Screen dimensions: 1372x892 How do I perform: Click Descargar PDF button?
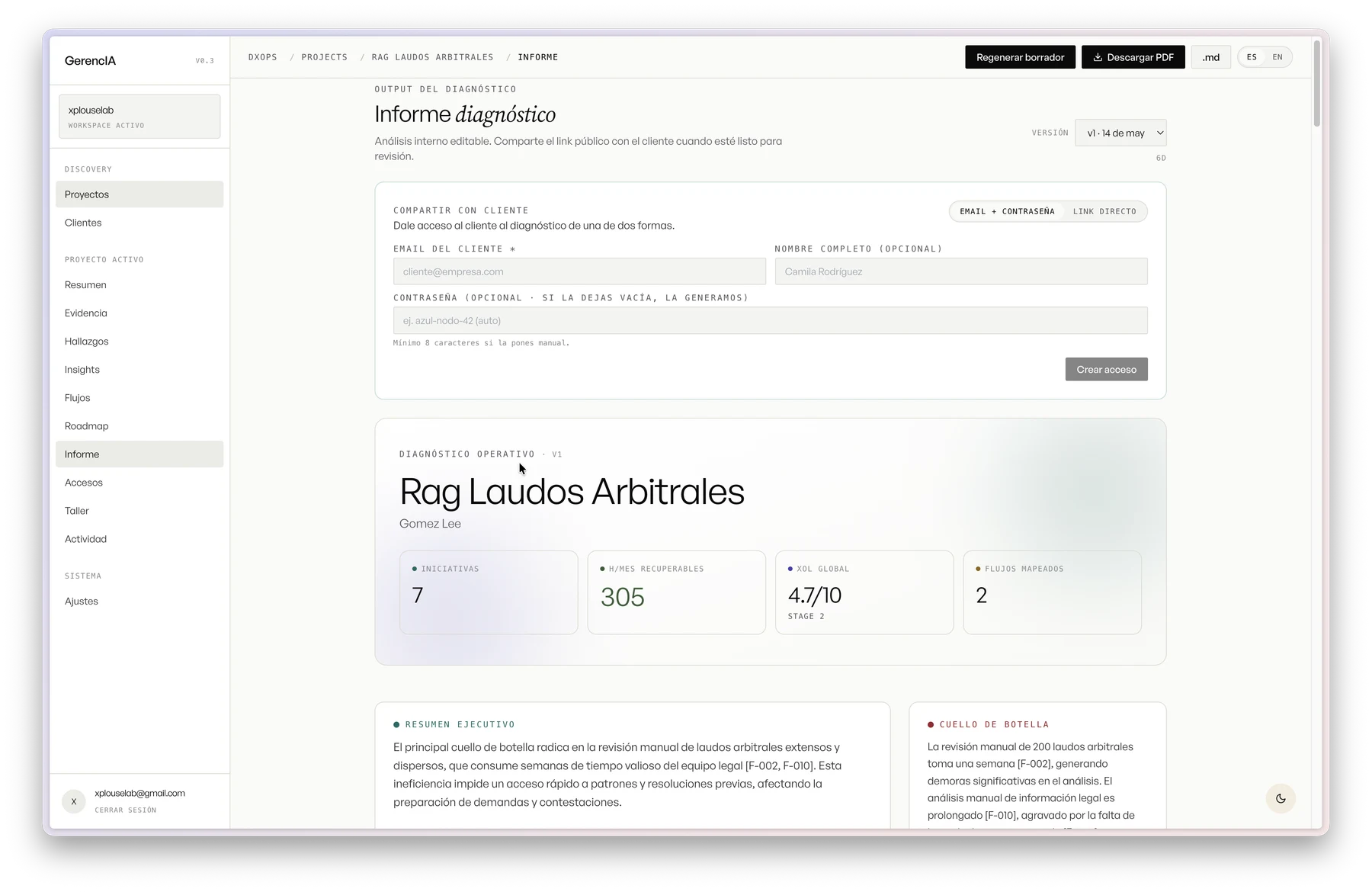coord(1133,57)
